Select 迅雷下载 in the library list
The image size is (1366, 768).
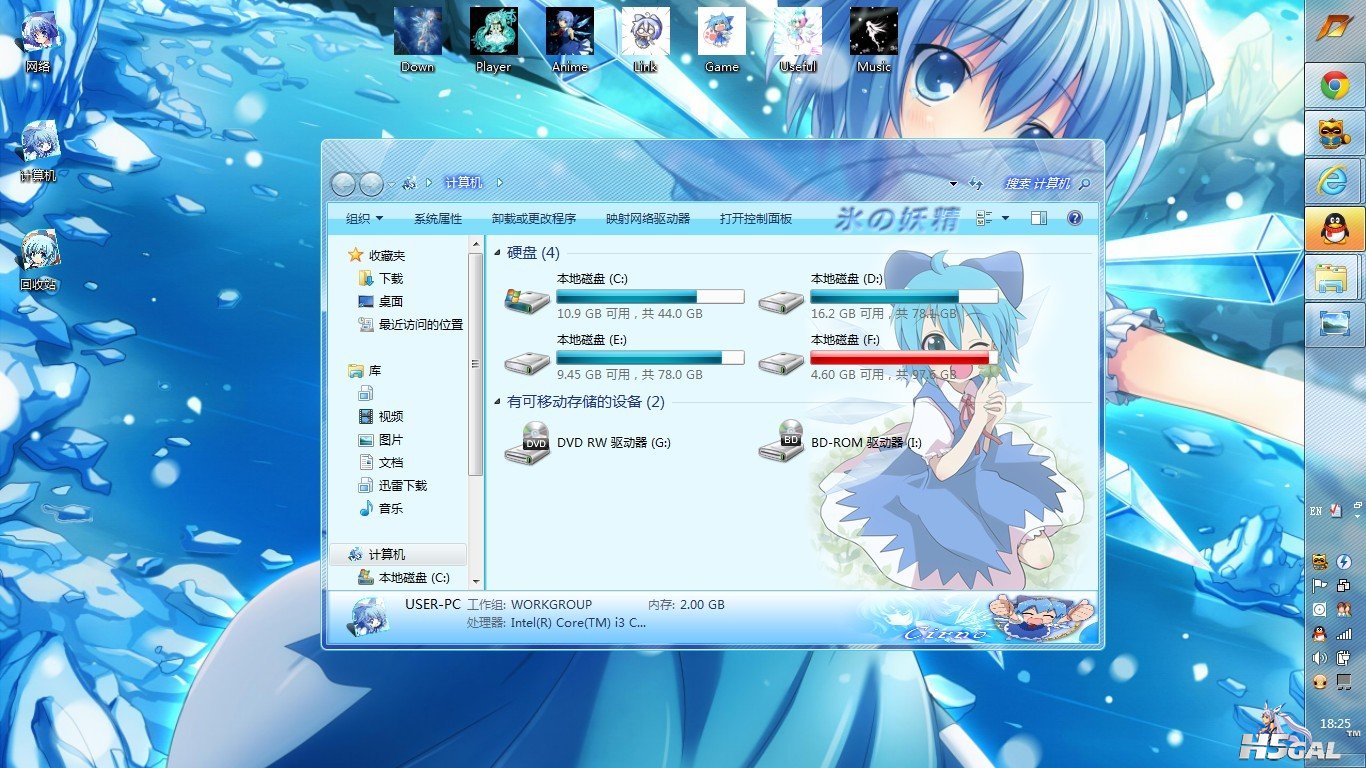tap(402, 485)
